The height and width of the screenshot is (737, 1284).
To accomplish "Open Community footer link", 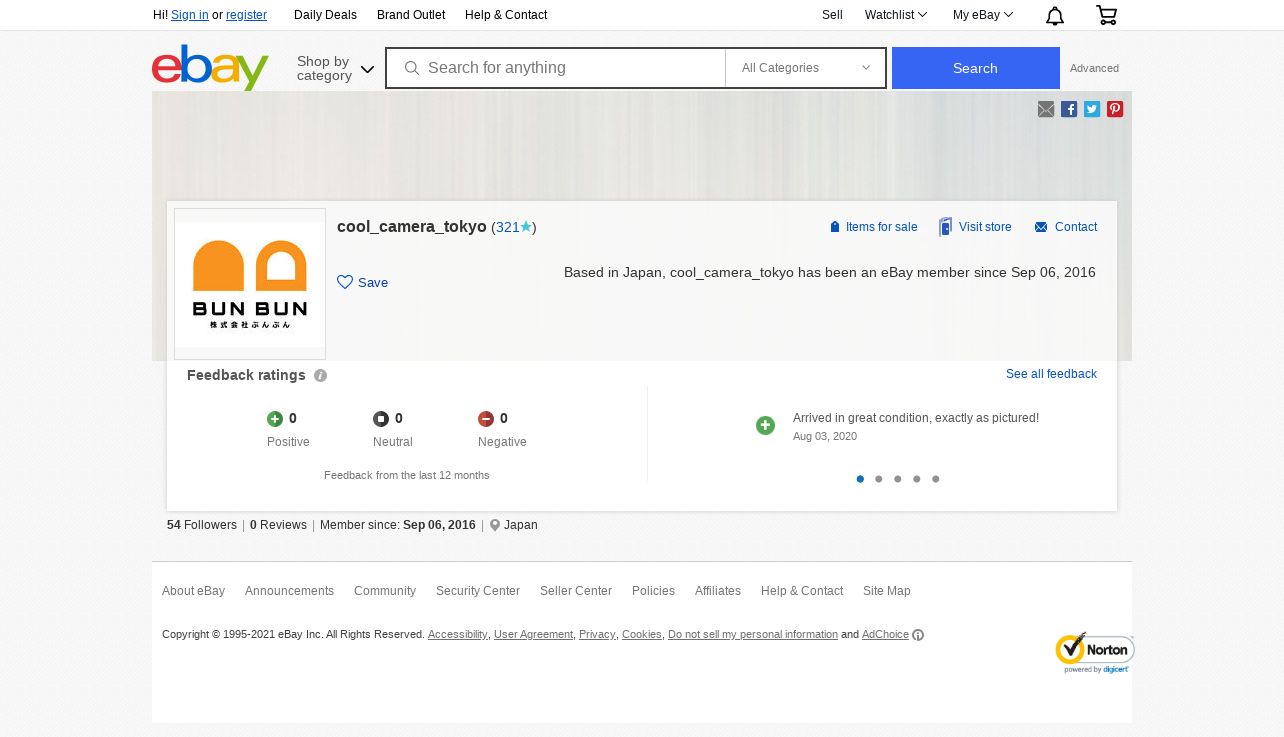I will click(385, 591).
